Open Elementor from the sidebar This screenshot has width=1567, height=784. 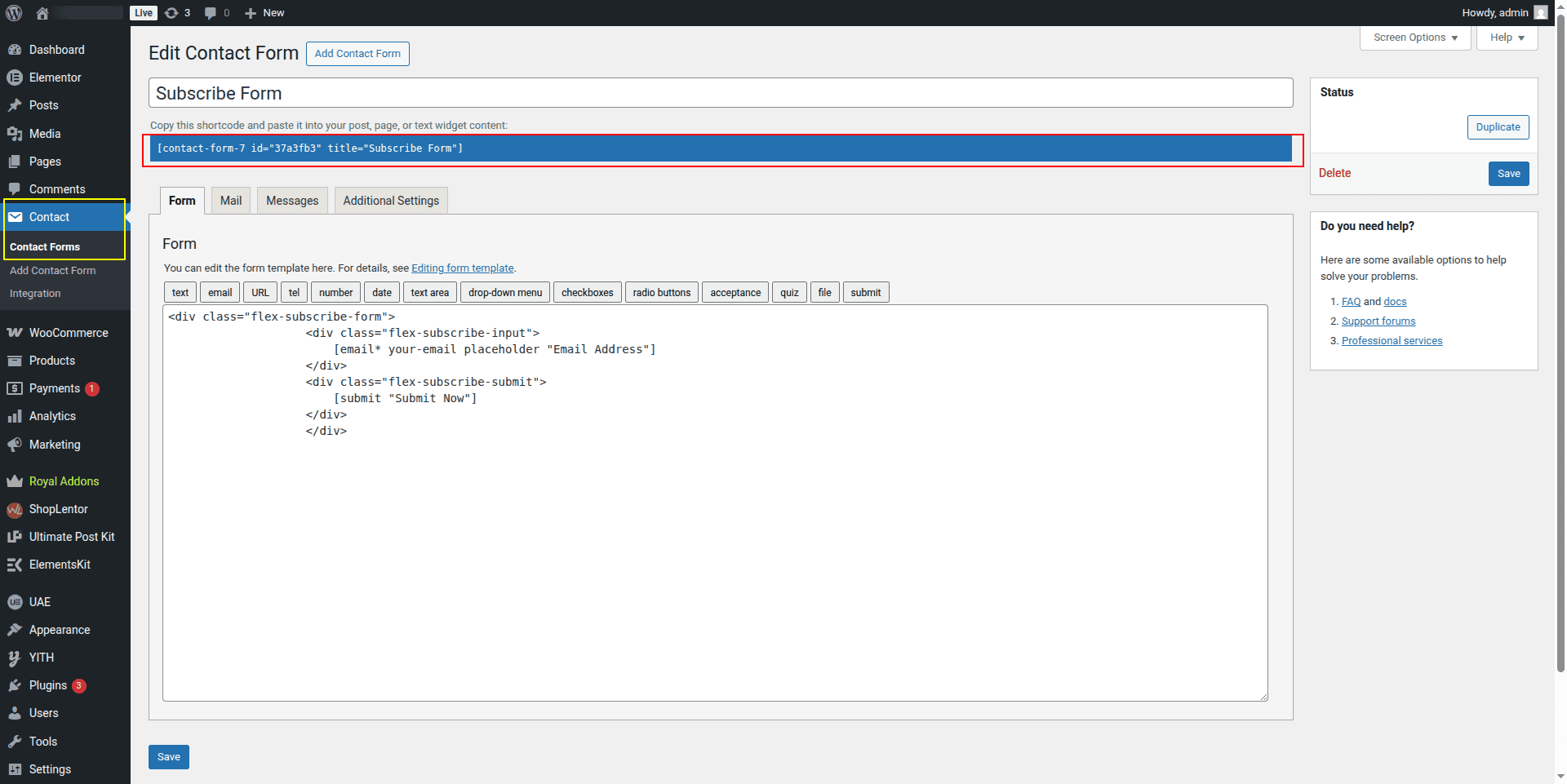pos(55,78)
